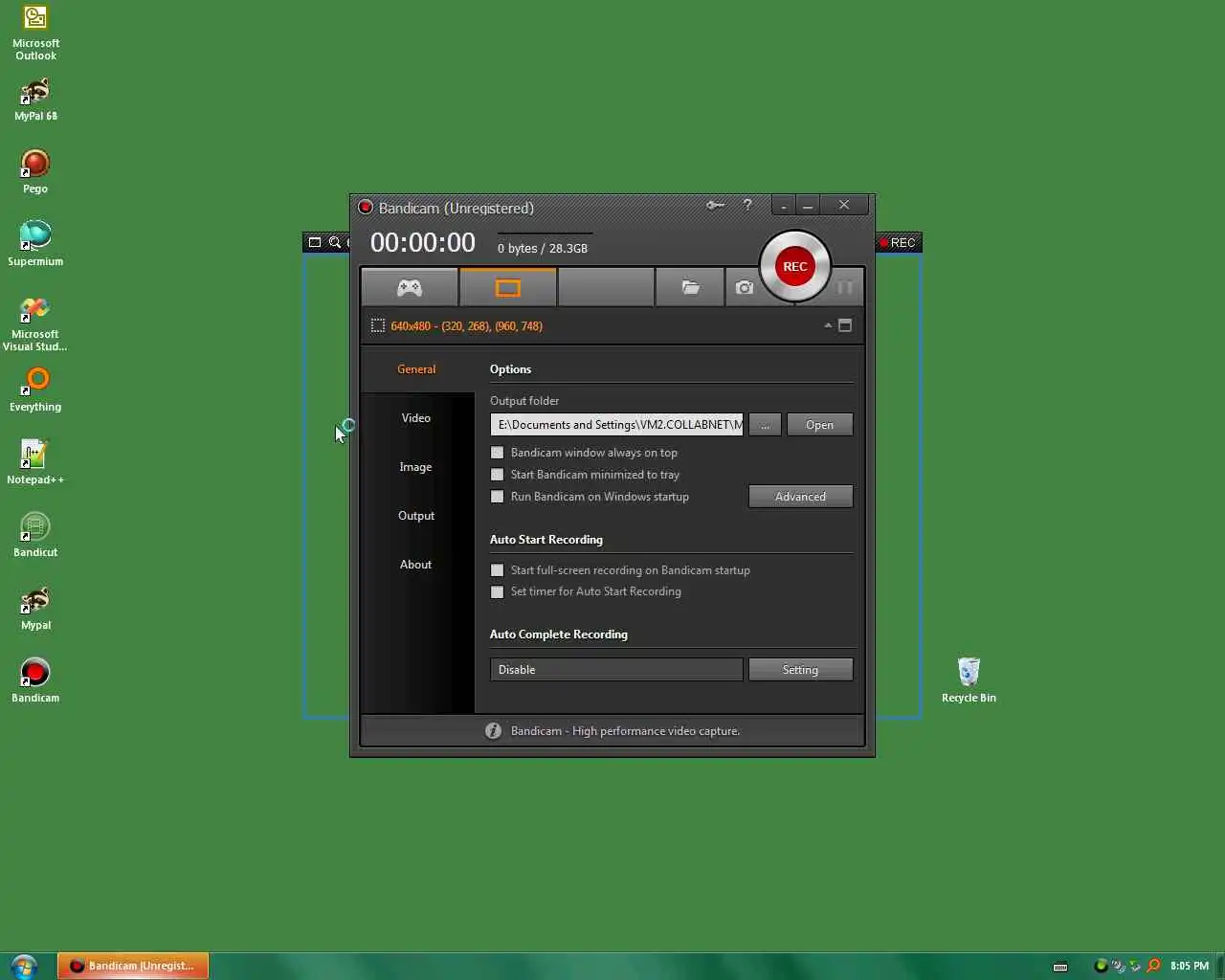Open the Output settings tab
Image resolution: width=1225 pixels, height=980 pixels.
click(416, 516)
